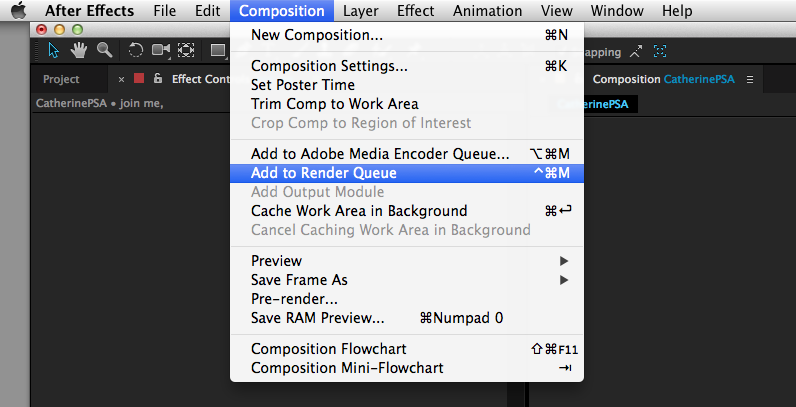The image size is (796, 407).
Task: Click the Apple menu icon
Action: coord(18,11)
